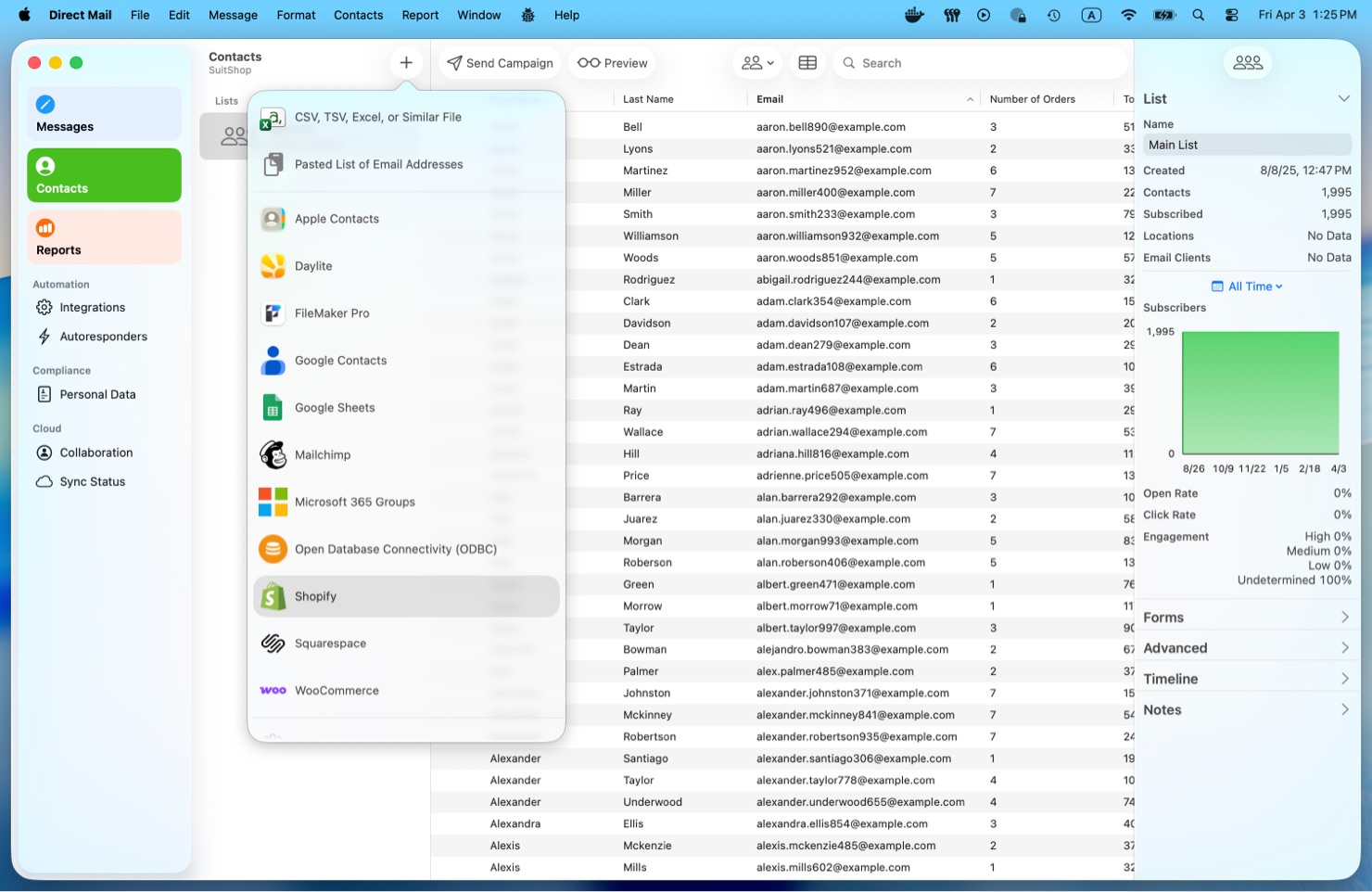Image resolution: width=1372 pixels, height=892 pixels.
Task: Click the Send Campaign button
Action: click(x=500, y=63)
